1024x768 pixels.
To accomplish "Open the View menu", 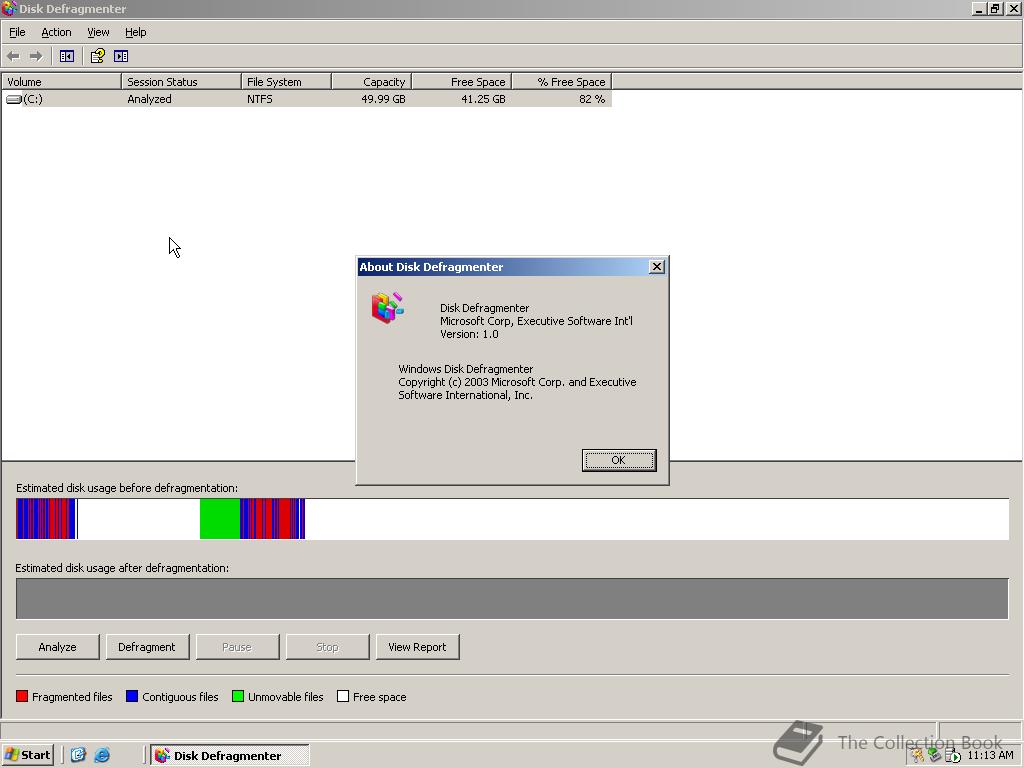I will click(98, 32).
